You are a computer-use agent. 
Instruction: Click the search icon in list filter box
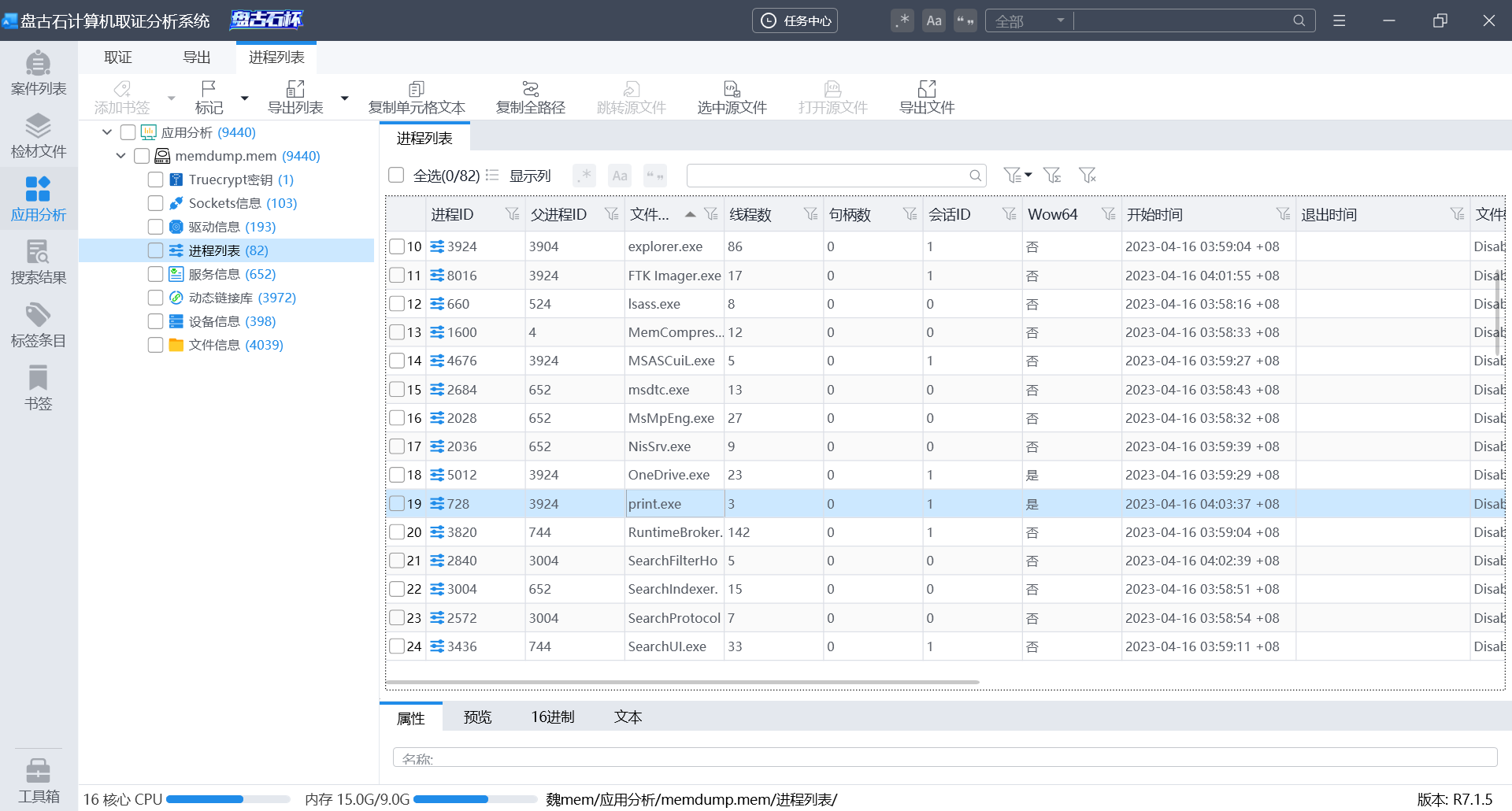[975, 176]
